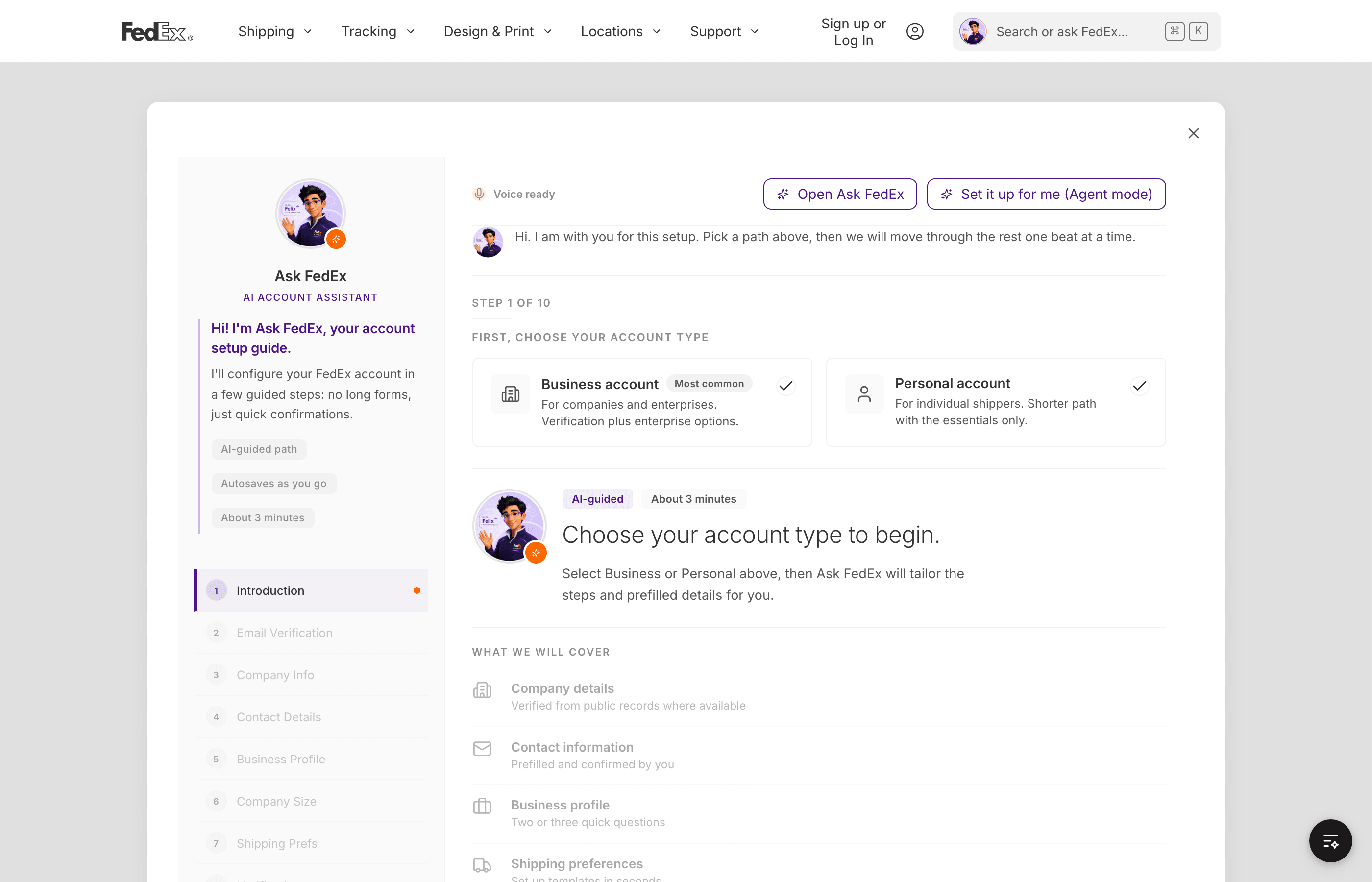1372x882 pixels.
Task: Click Set it up for me (Agent mode)
Action: pos(1046,194)
